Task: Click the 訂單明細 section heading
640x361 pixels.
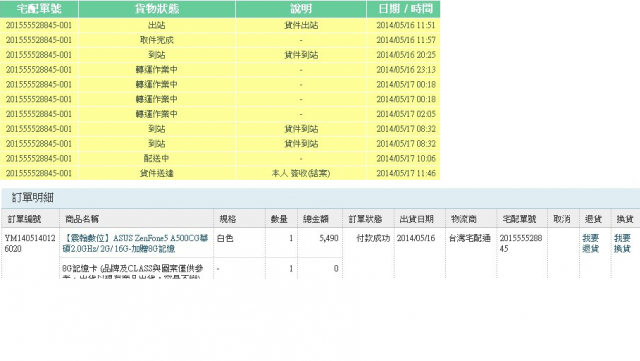Action: pos(33,198)
